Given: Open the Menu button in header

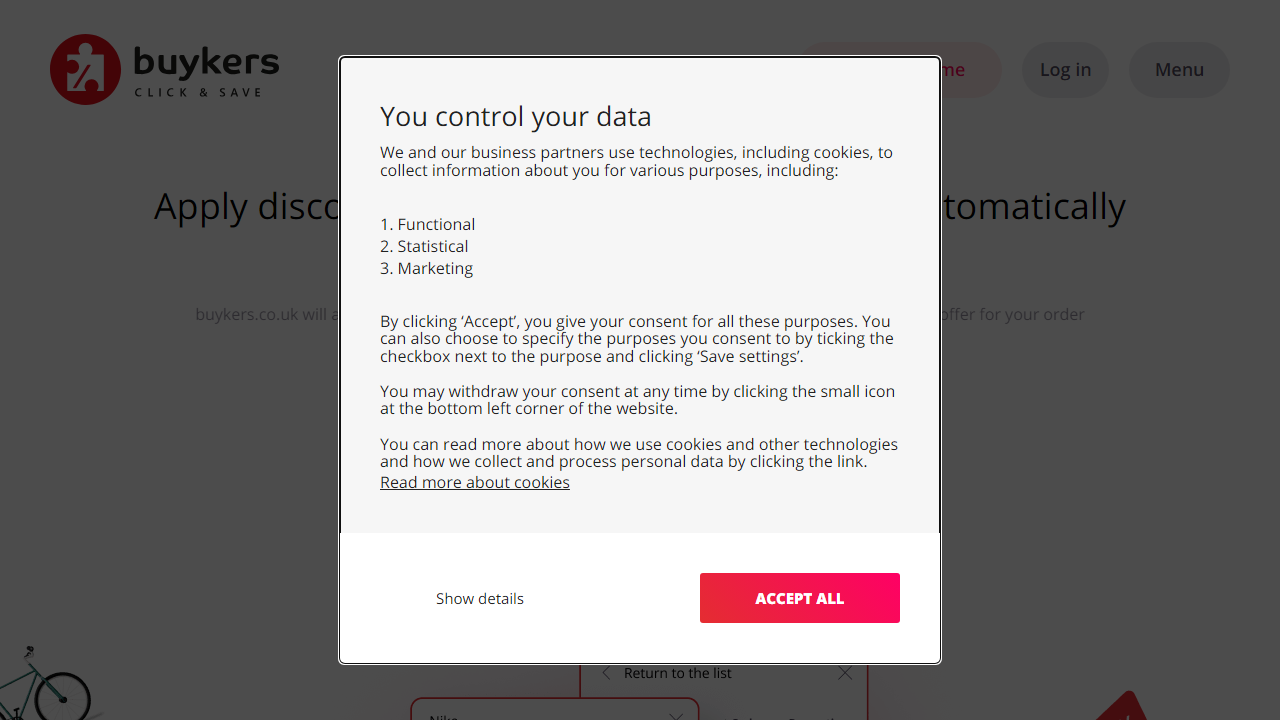Looking at the screenshot, I should pyautogui.click(x=1179, y=70).
